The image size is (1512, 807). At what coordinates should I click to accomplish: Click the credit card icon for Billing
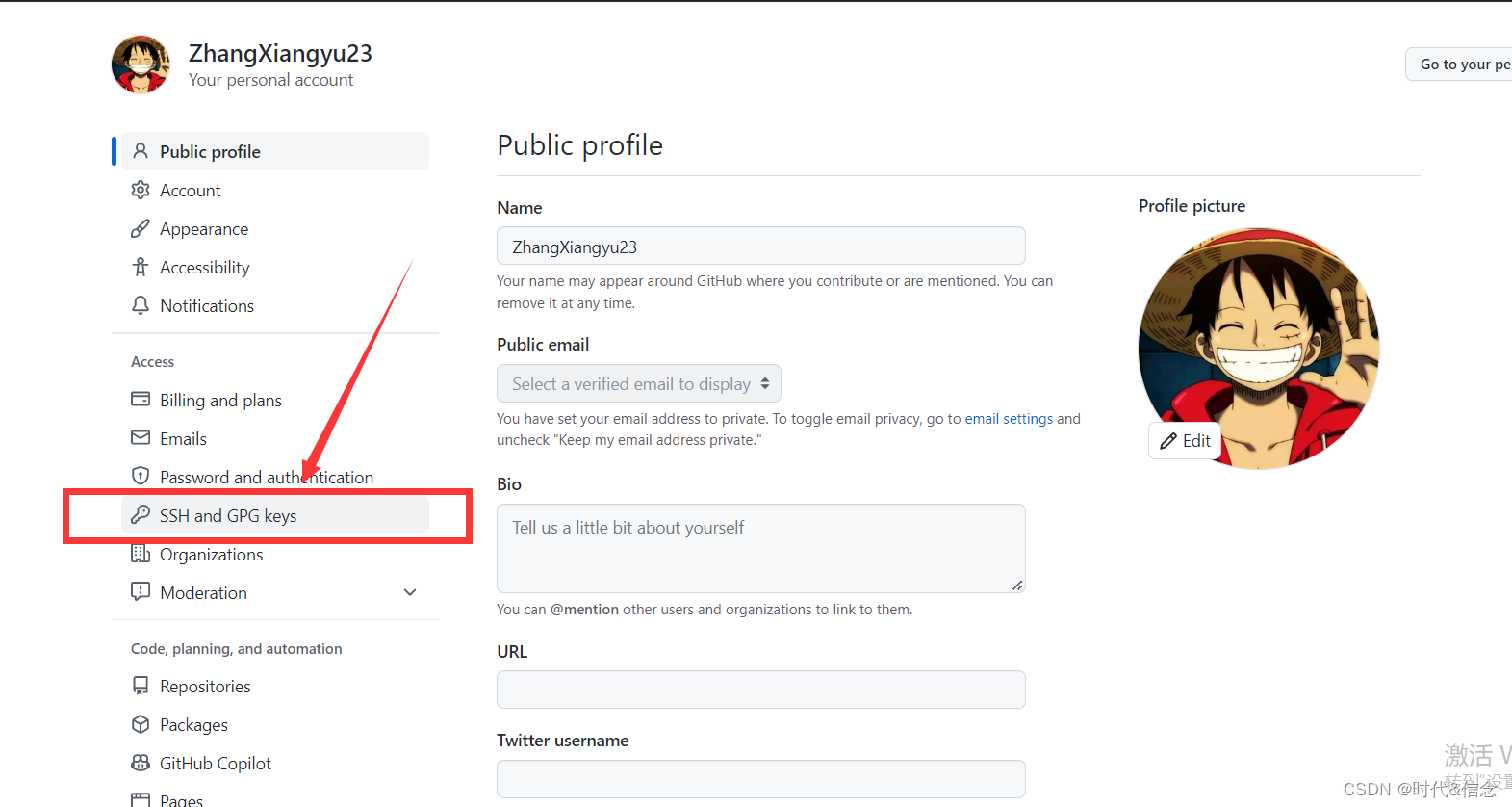click(141, 400)
